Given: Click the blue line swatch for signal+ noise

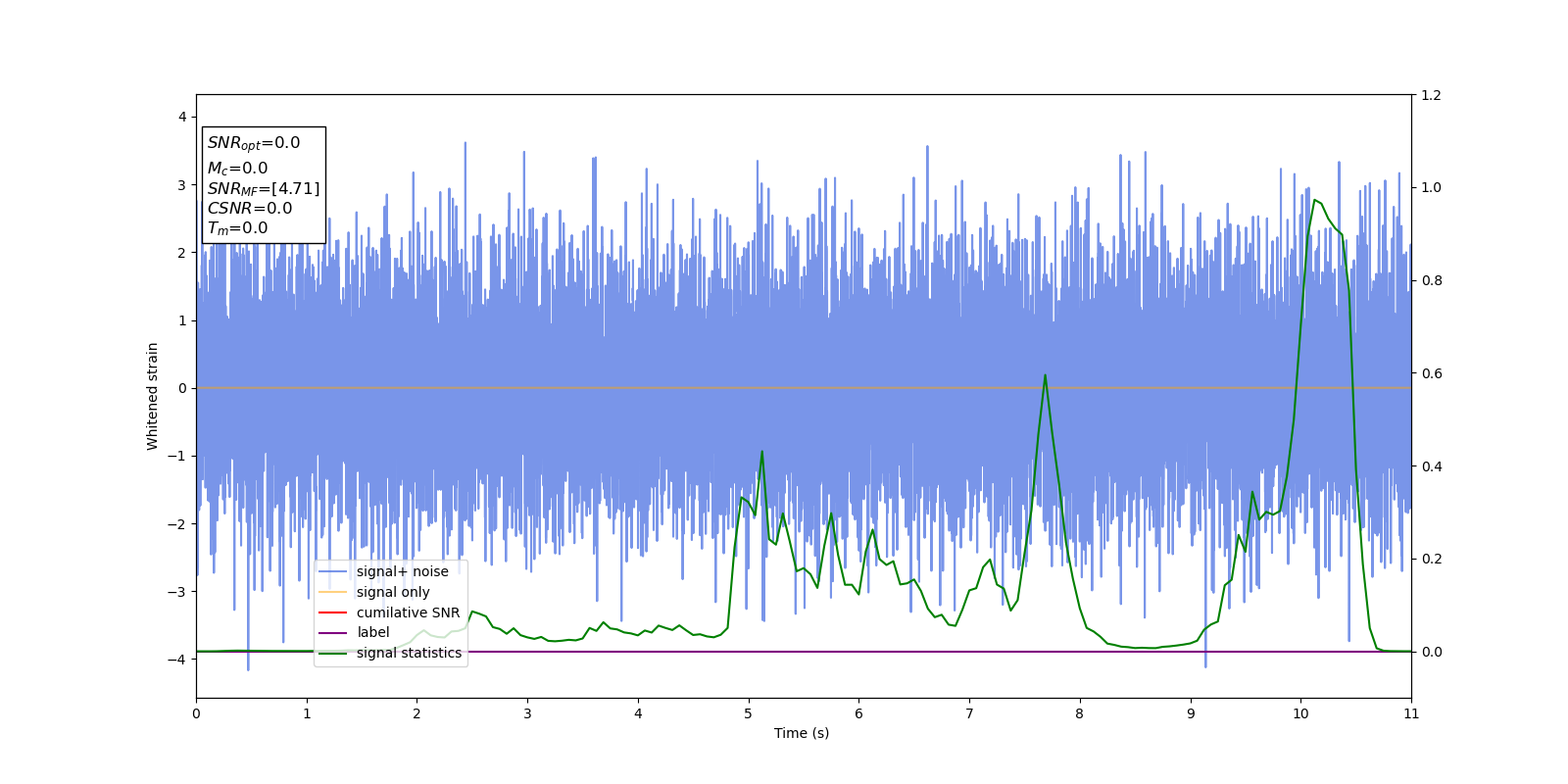Looking at the screenshot, I should 333,572.
